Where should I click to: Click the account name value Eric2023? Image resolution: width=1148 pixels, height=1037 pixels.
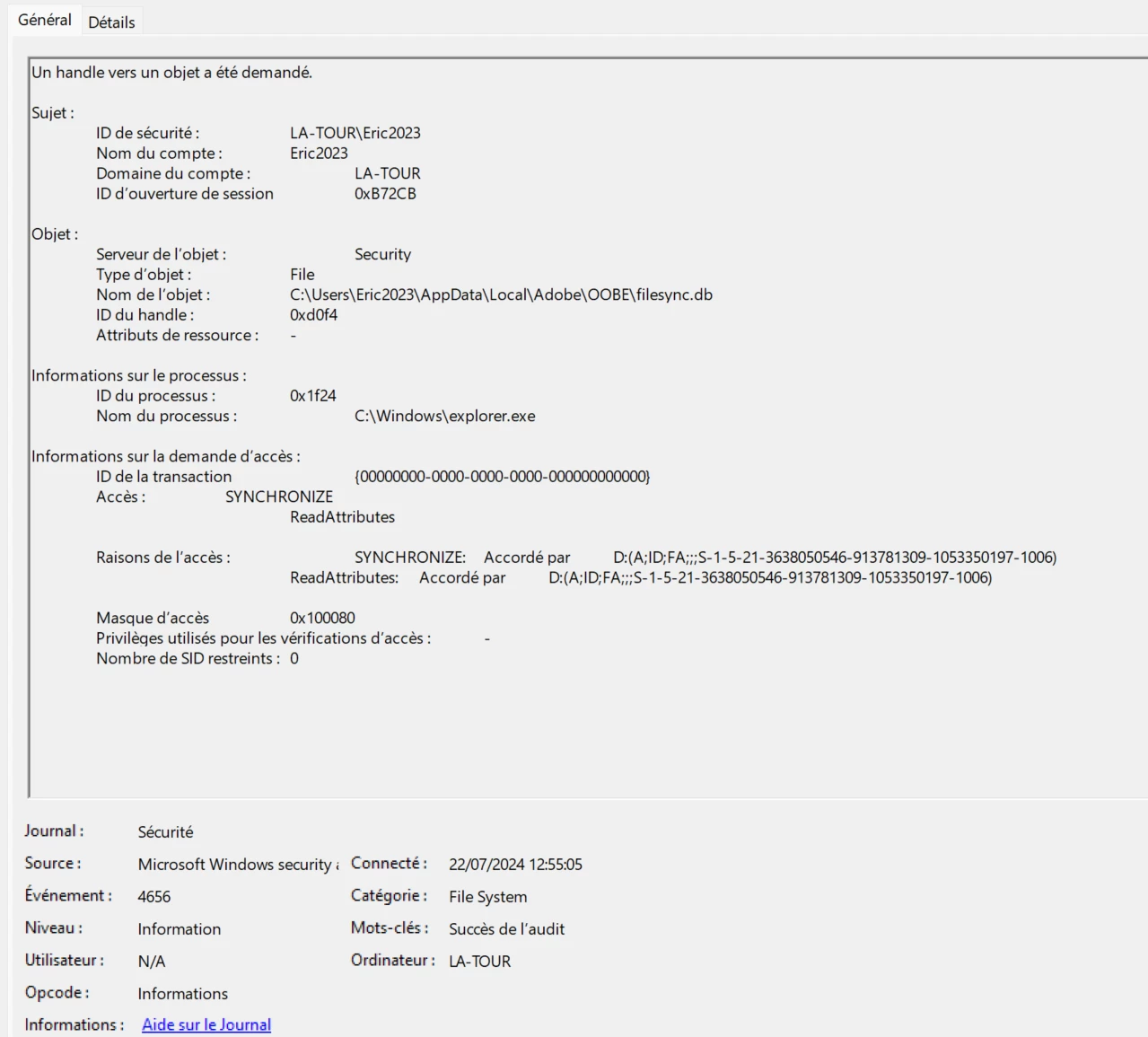coord(319,153)
